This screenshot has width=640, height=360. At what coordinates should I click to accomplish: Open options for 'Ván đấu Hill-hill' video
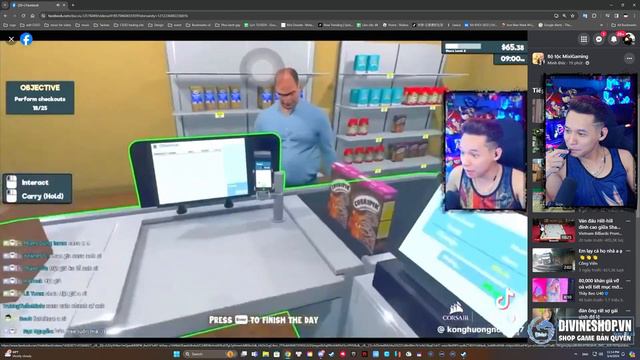(x=628, y=222)
